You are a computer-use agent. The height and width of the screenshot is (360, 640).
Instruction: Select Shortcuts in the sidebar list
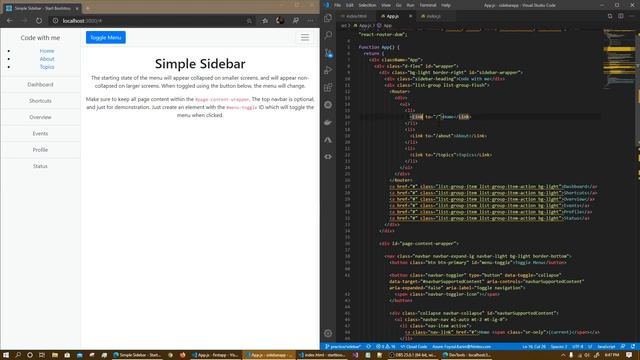click(x=40, y=101)
